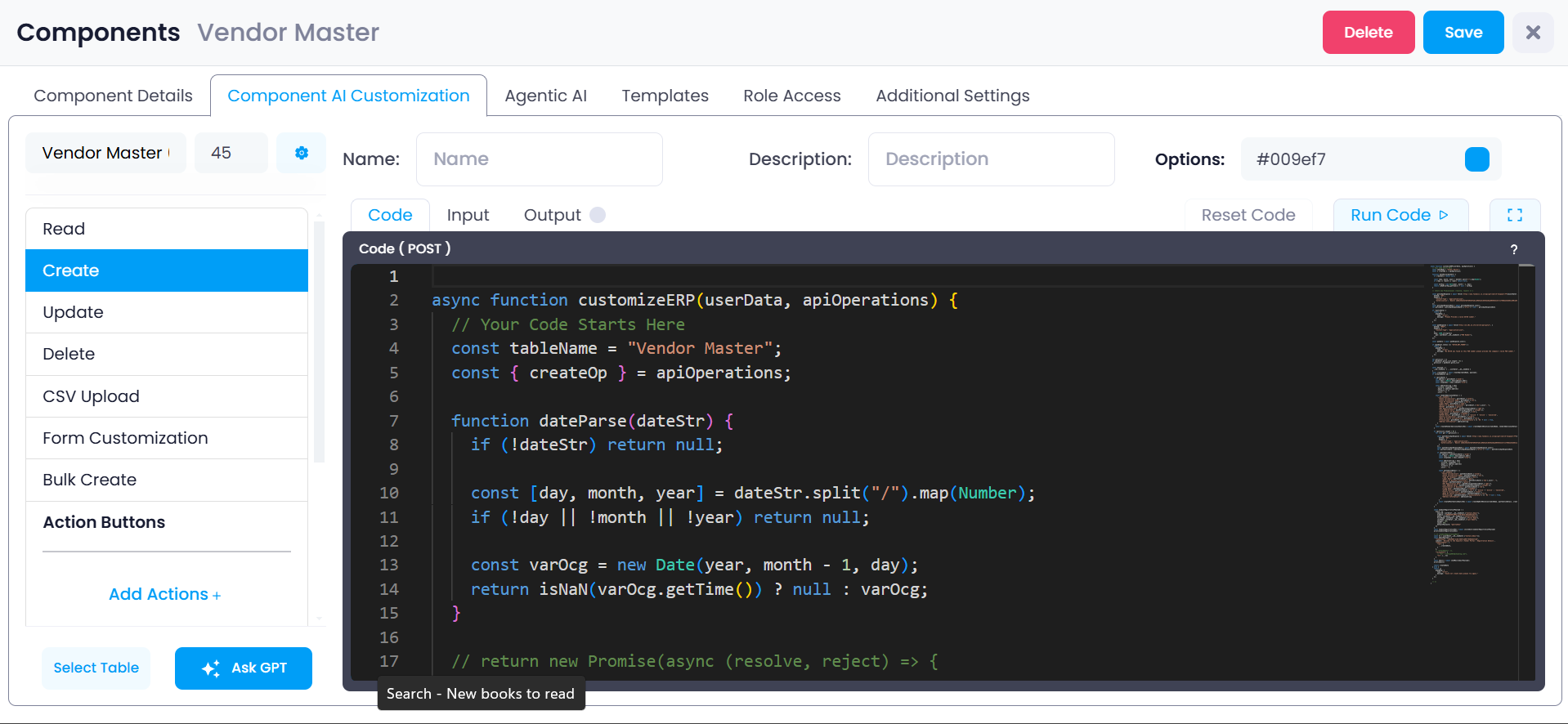Click the isNaN call on line 14
The width and height of the screenshot is (1568, 724).
(x=562, y=590)
